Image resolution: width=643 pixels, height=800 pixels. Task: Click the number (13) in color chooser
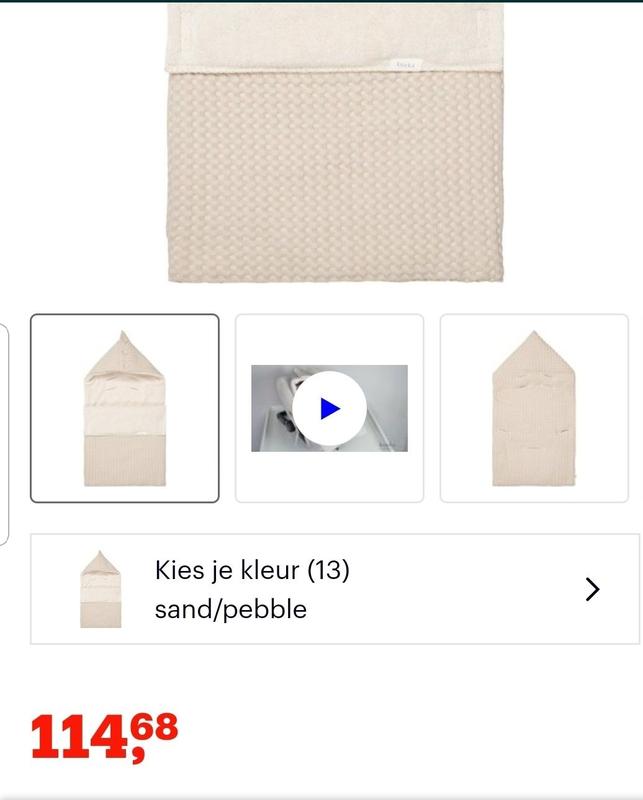coord(327,570)
